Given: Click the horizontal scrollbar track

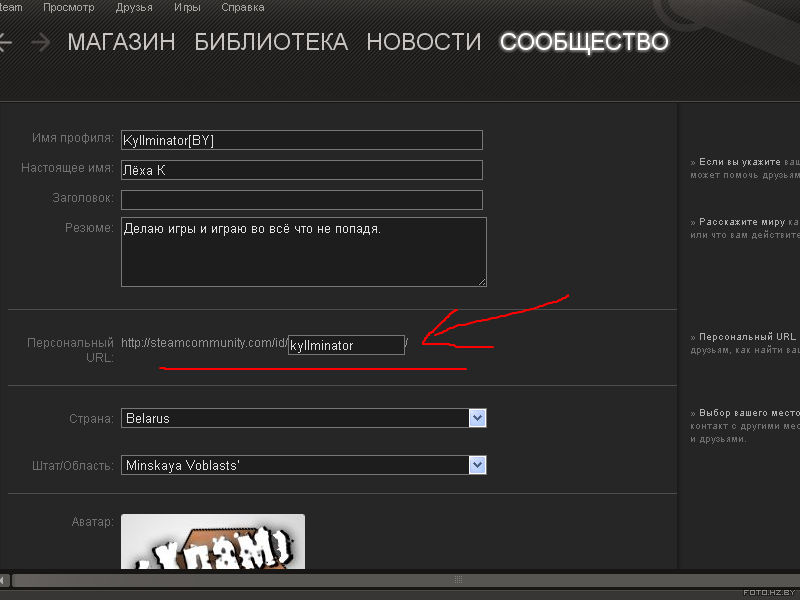Looking at the screenshot, I should [x=406, y=580].
